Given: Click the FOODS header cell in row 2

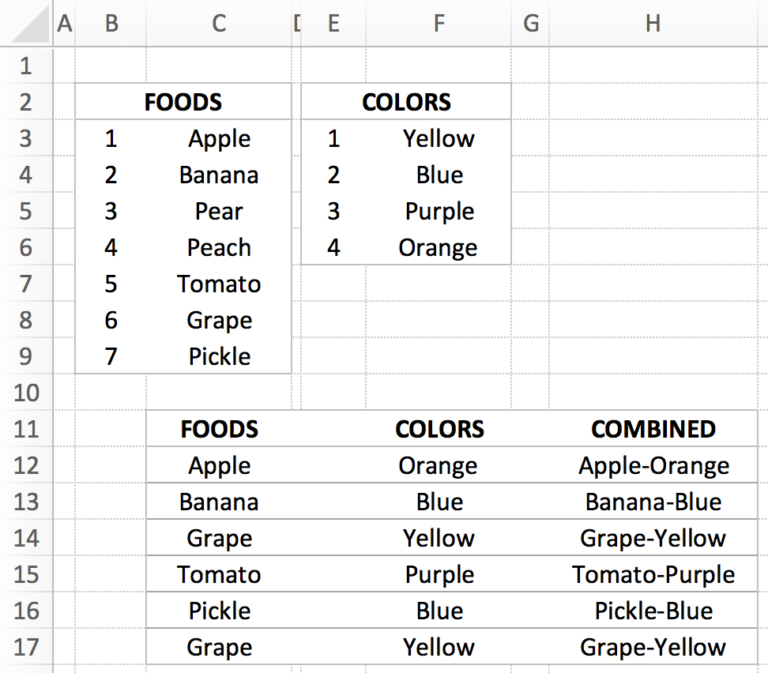Looking at the screenshot, I should tap(183, 102).
